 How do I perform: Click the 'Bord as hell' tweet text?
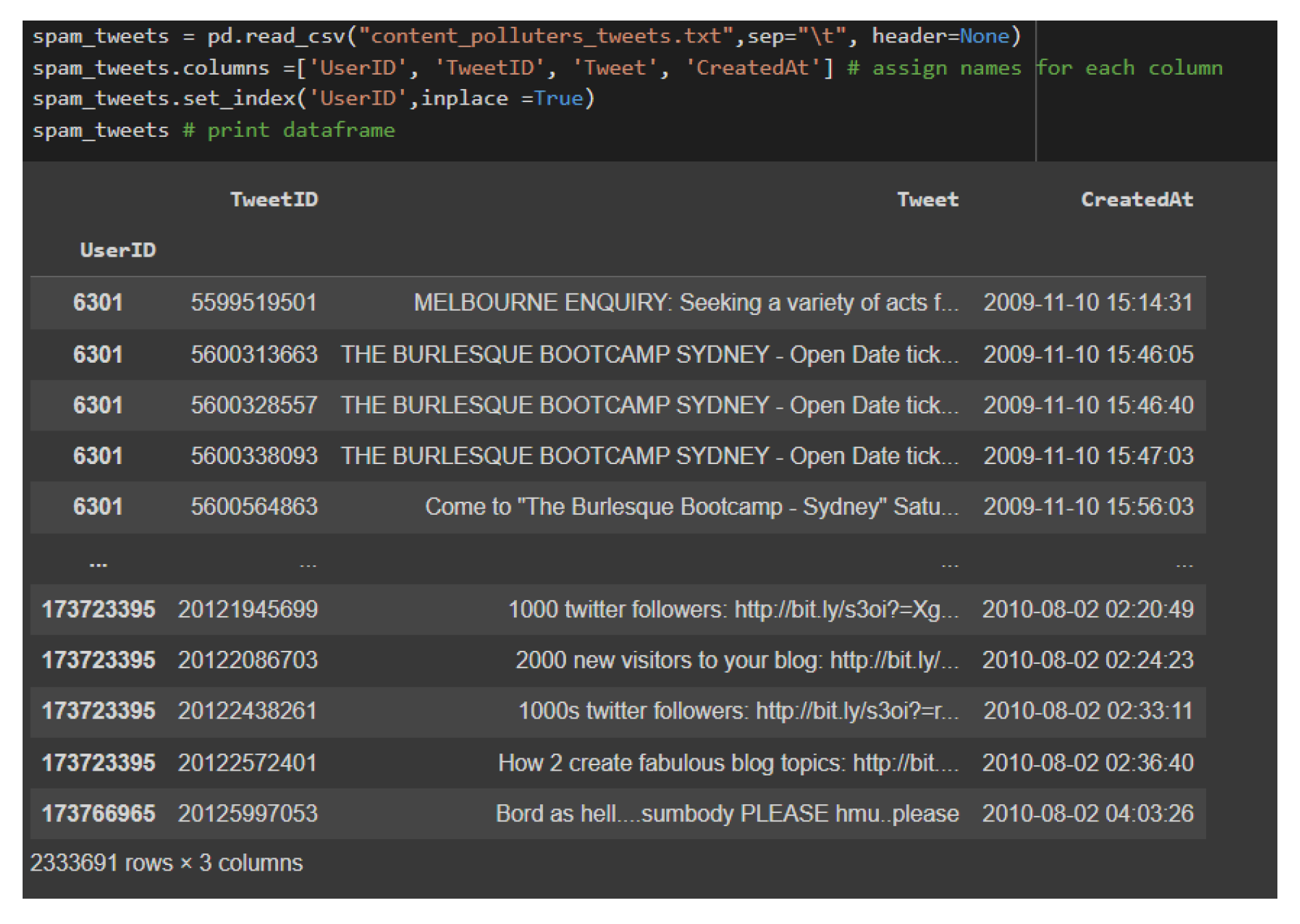click(727, 813)
